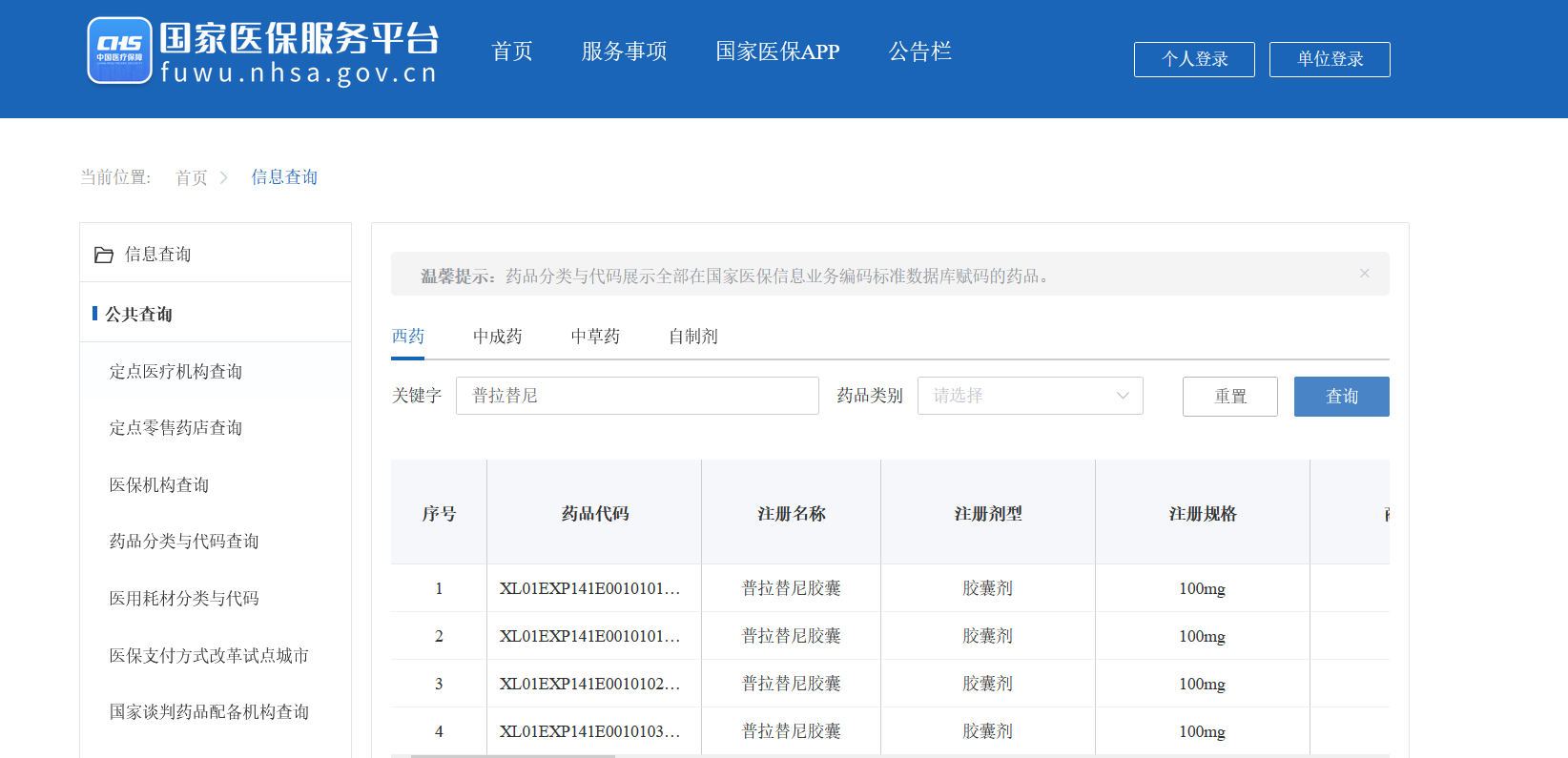Select the 自制剂 tab

point(692,337)
